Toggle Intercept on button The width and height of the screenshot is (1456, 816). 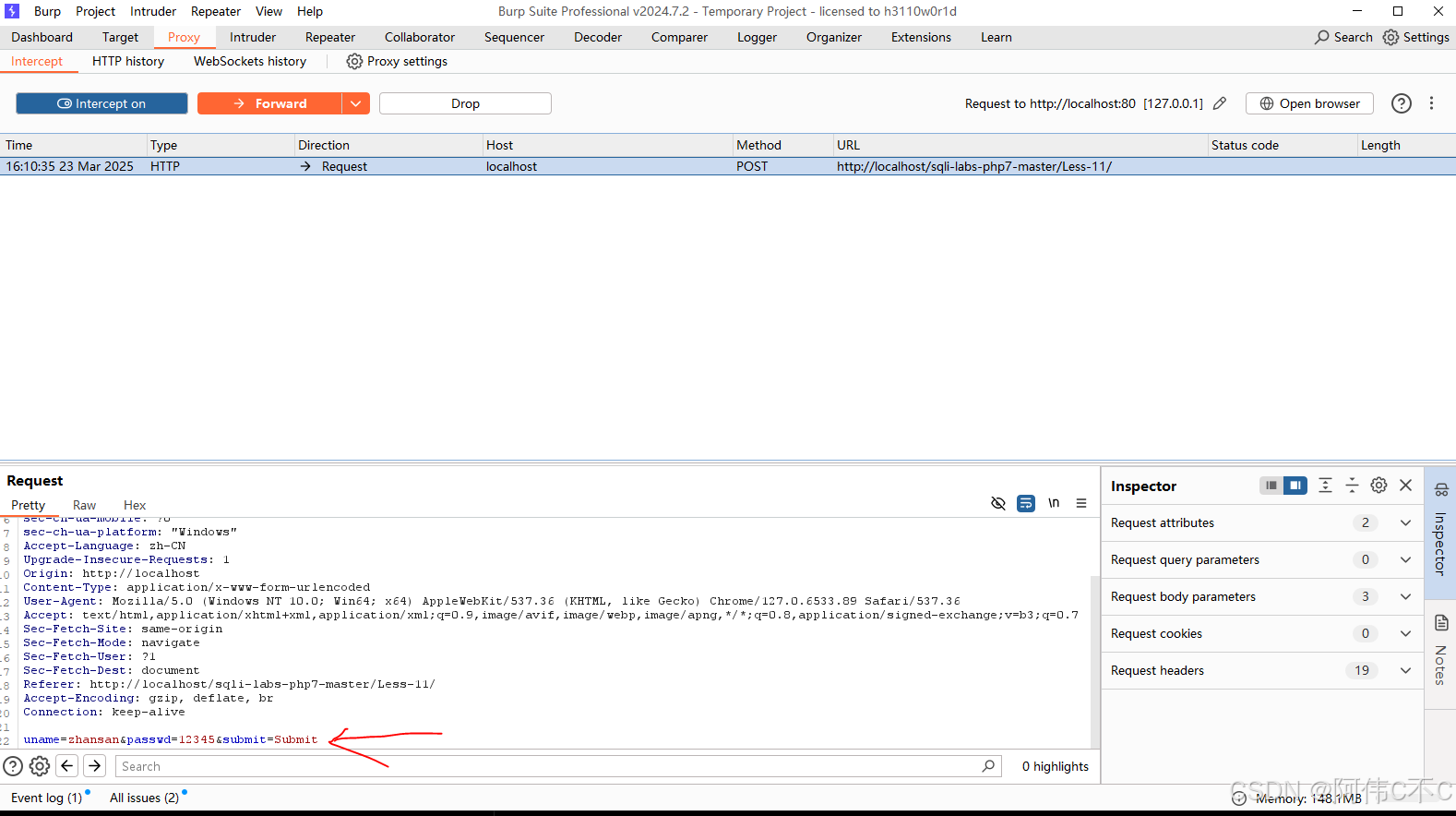tap(101, 103)
